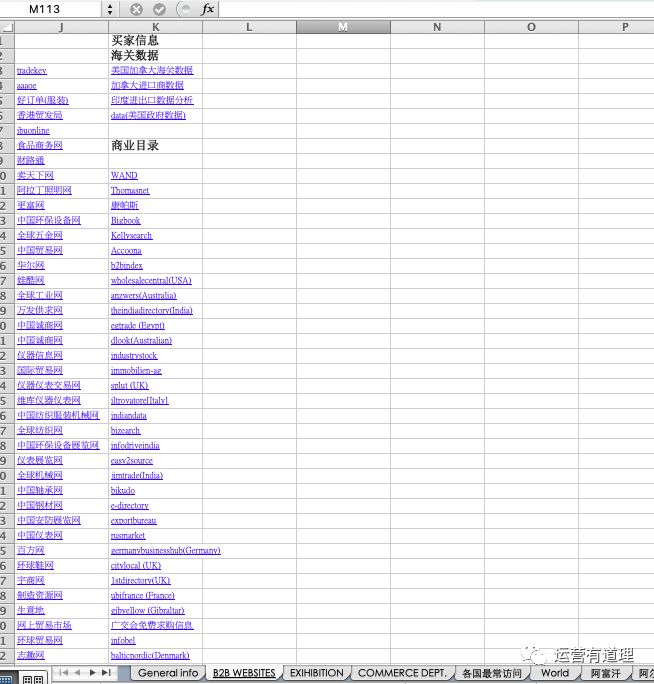Open the easy2source link

tap(132, 461)
